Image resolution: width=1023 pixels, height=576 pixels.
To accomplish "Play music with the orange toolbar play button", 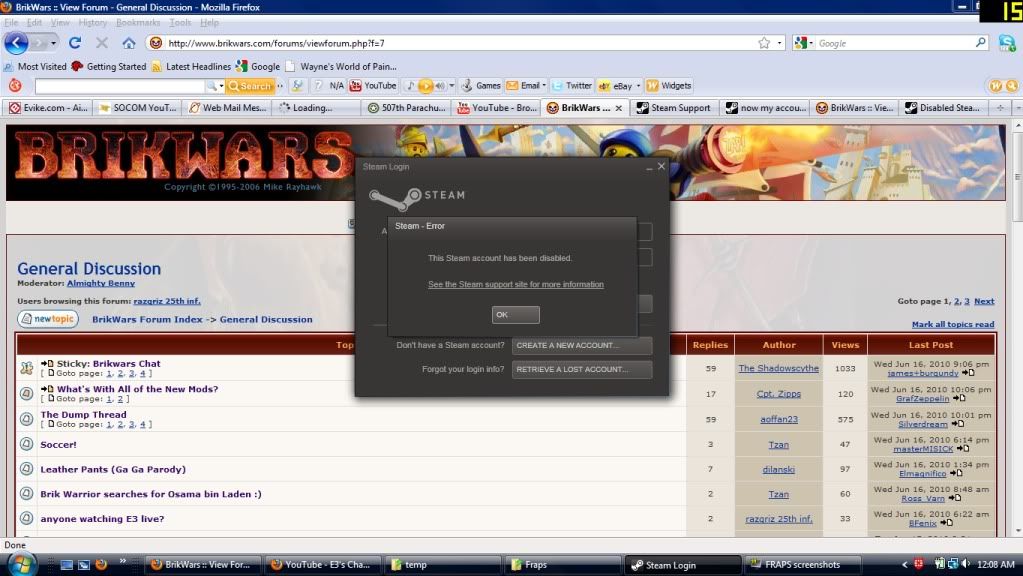I will (x=425, y=85).
